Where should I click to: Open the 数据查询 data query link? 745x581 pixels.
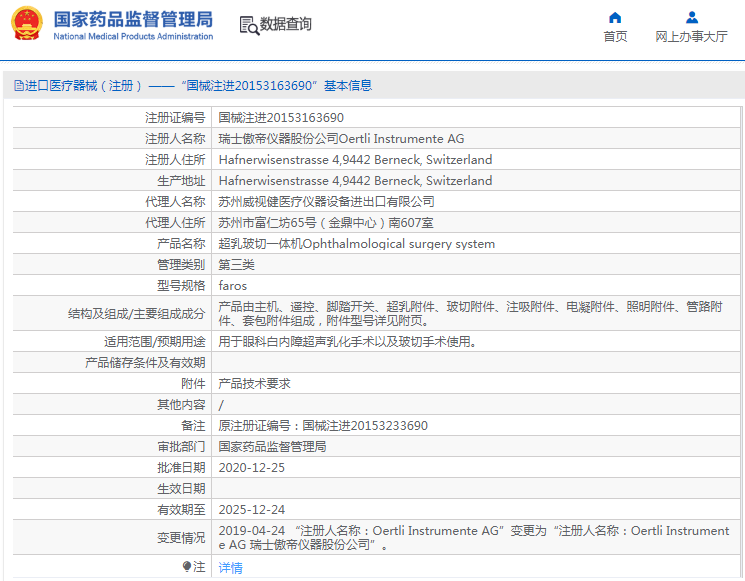(286, 24)
